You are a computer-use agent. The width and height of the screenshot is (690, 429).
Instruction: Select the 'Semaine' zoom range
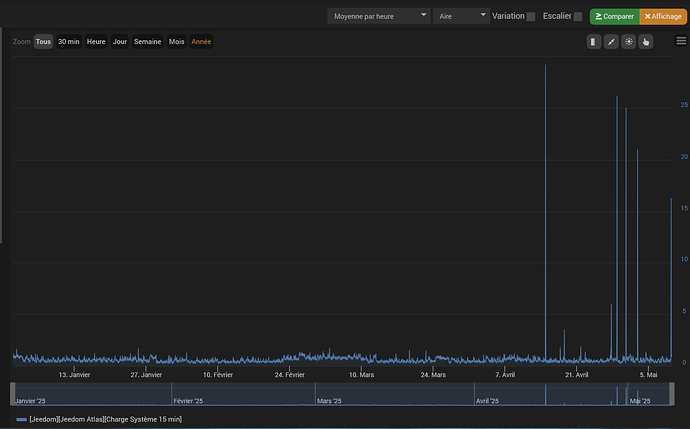pos(147,42)
